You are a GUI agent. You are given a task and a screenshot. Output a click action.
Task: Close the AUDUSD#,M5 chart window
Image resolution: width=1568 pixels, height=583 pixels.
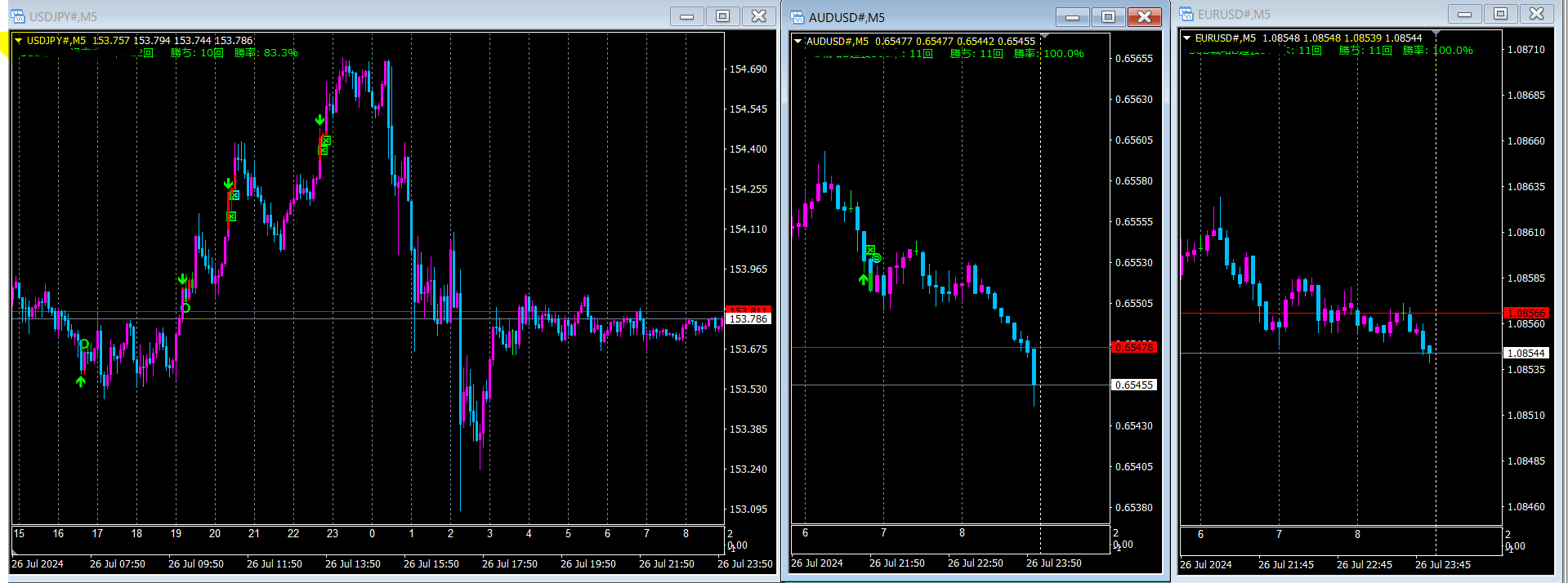pos(1144,17)
